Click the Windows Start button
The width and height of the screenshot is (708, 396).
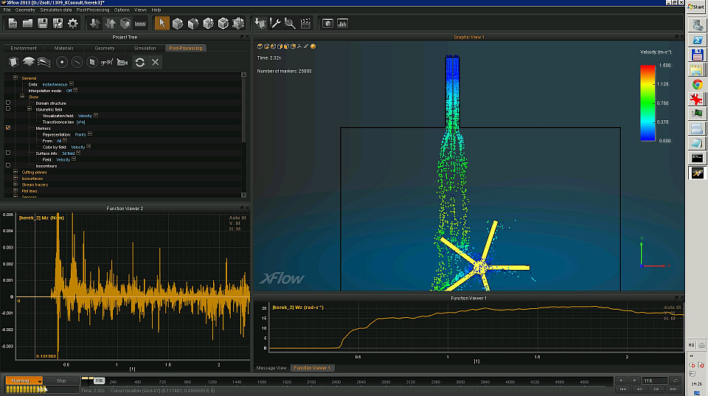(x=696, y=6)
